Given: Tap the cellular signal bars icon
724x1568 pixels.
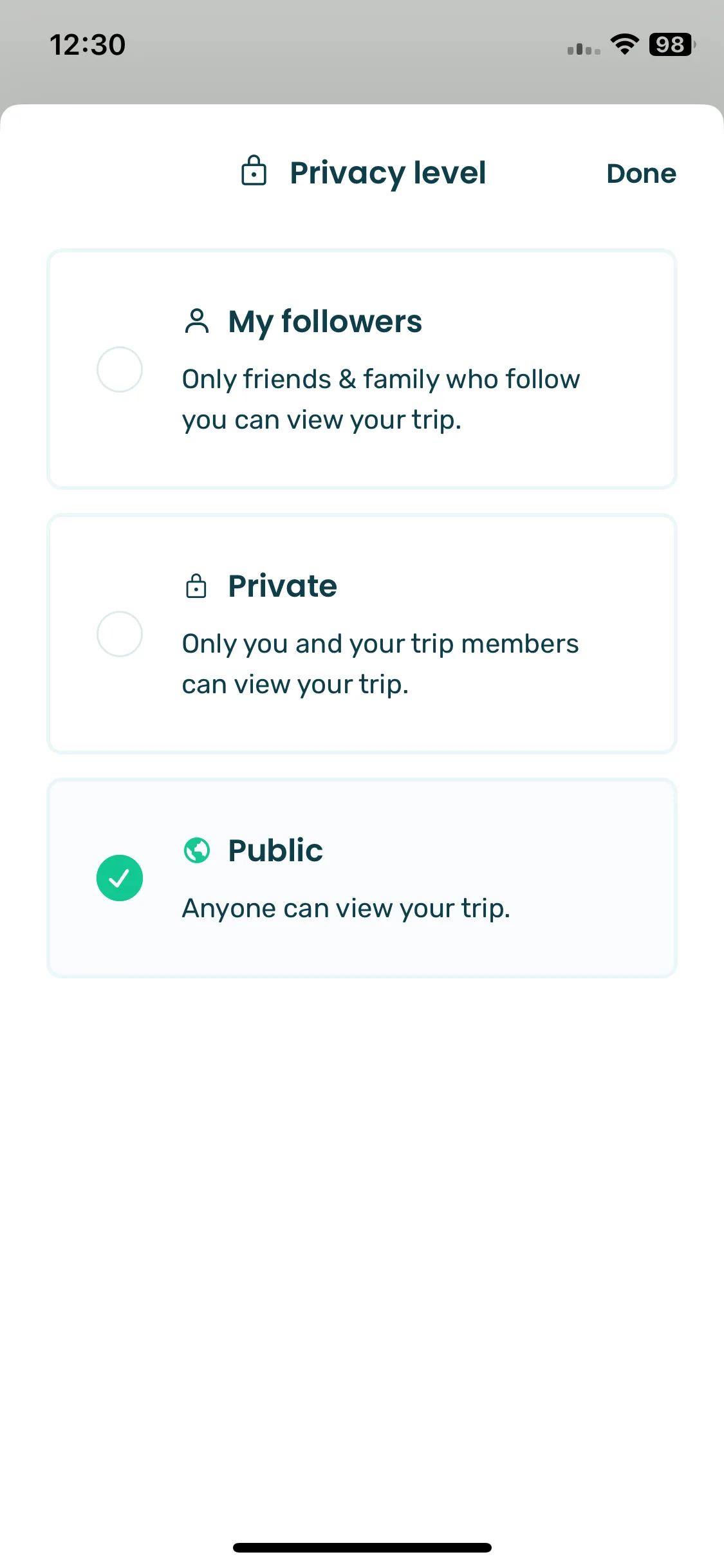Looking at the screenshot, I should tap(584, 49).
